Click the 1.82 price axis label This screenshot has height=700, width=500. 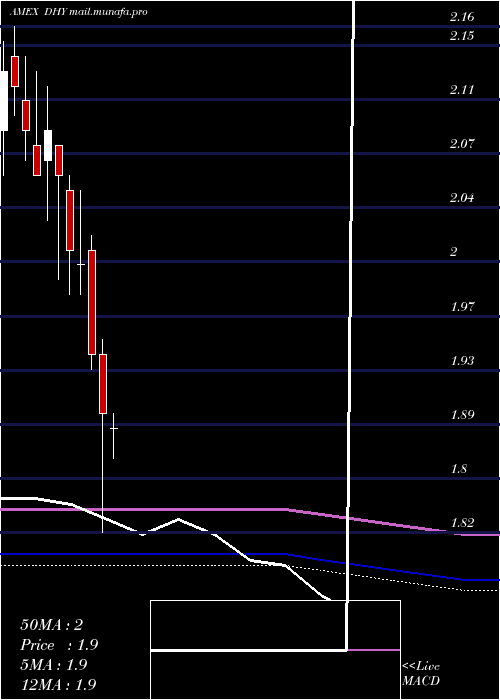(462, 523)
